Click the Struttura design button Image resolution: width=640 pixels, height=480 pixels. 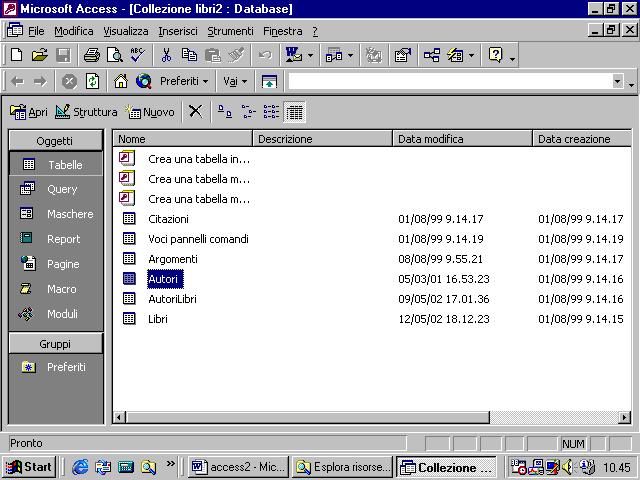(x=86, y=111)
